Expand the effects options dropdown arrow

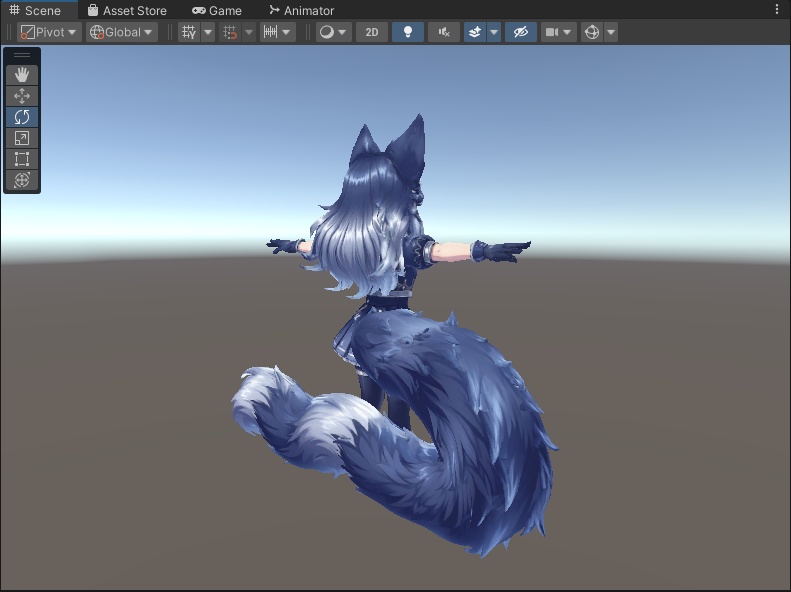coord(494,32)
